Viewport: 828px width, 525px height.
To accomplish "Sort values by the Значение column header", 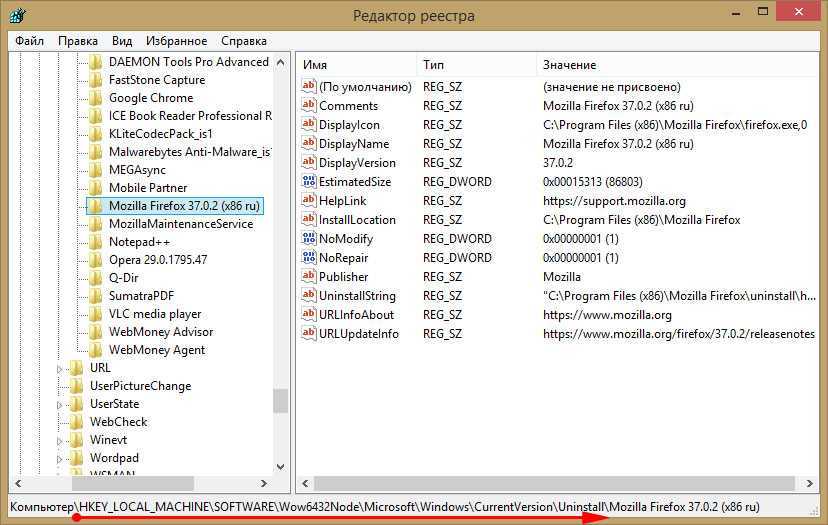I will pos(678,64).
